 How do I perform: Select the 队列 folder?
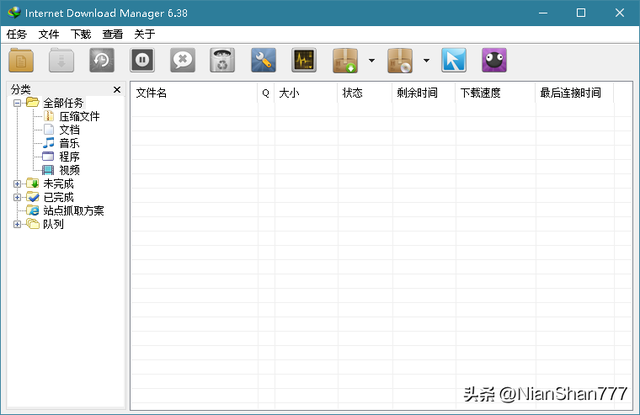click(x=53, y=224)
